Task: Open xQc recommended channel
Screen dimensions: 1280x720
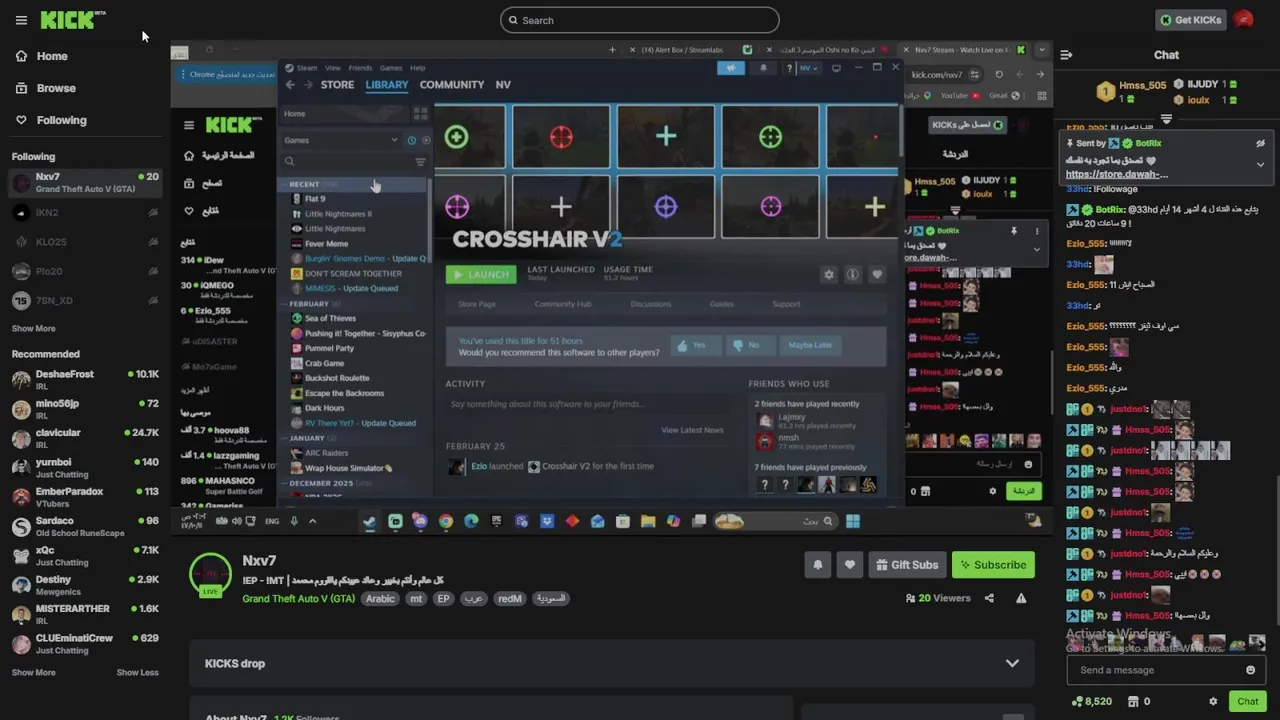Action: (85, 556)
